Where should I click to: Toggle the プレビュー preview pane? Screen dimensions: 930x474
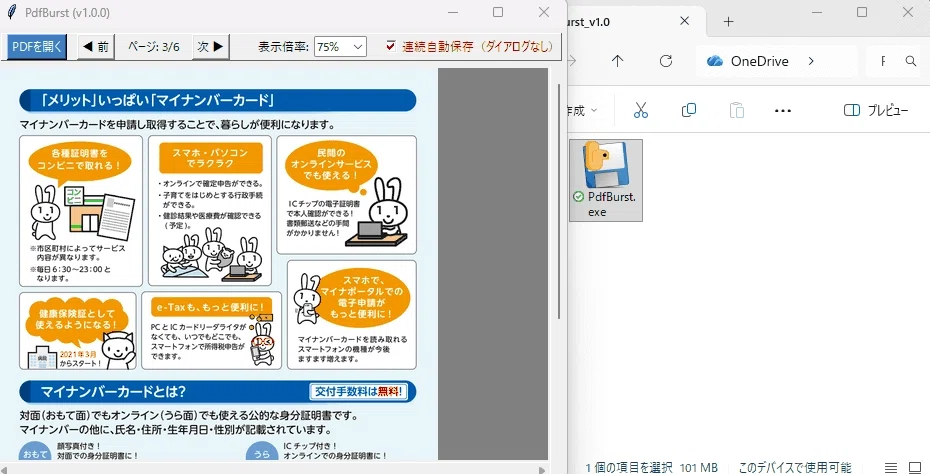876,110
